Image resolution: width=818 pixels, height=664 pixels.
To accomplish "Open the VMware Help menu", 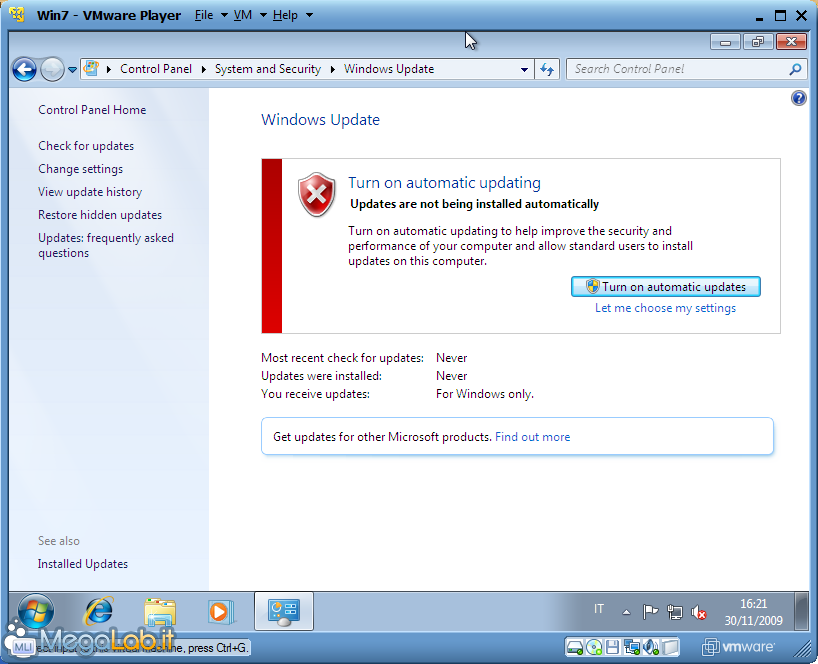I will 293,15.
